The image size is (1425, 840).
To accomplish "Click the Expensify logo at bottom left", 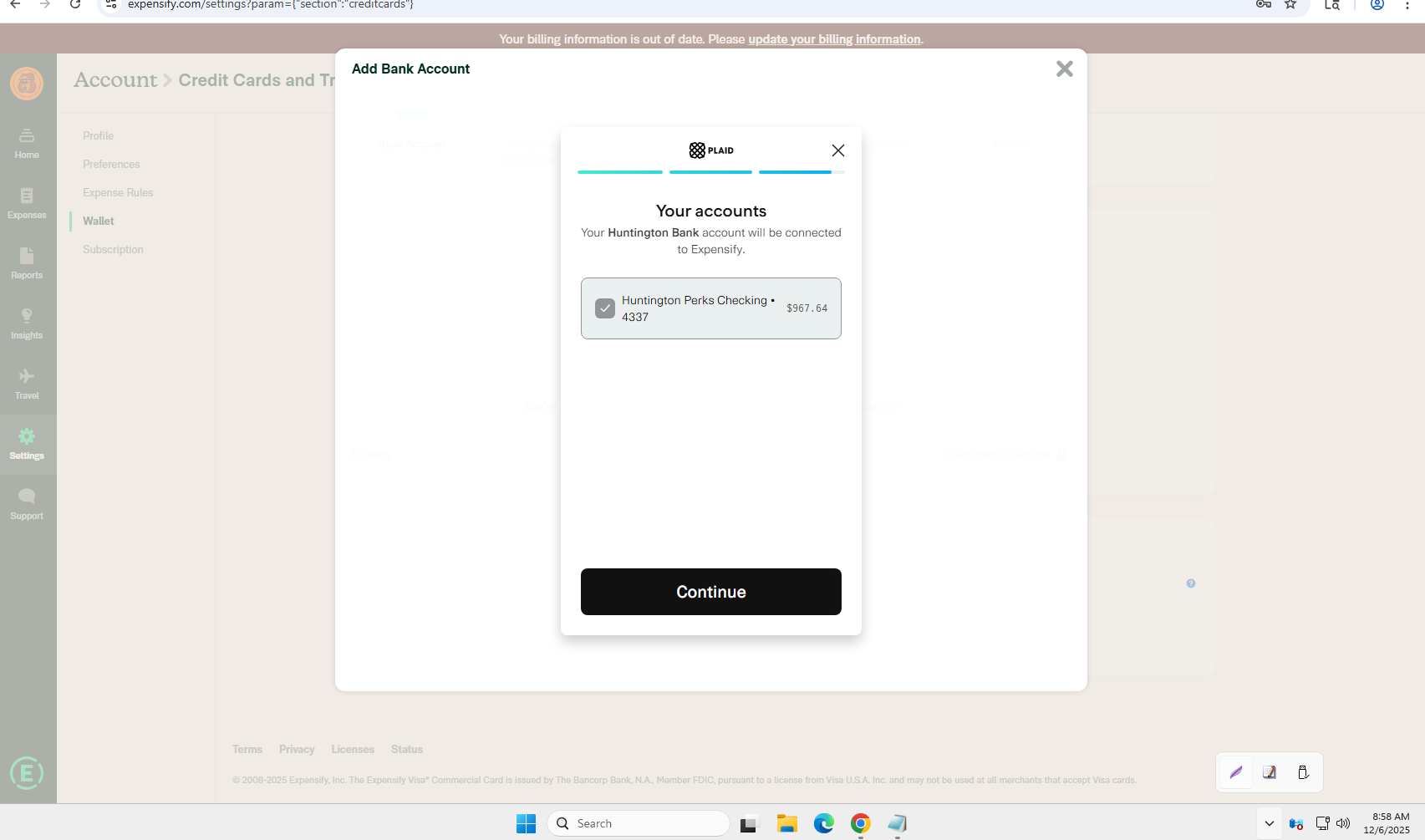I will (27, 773).
